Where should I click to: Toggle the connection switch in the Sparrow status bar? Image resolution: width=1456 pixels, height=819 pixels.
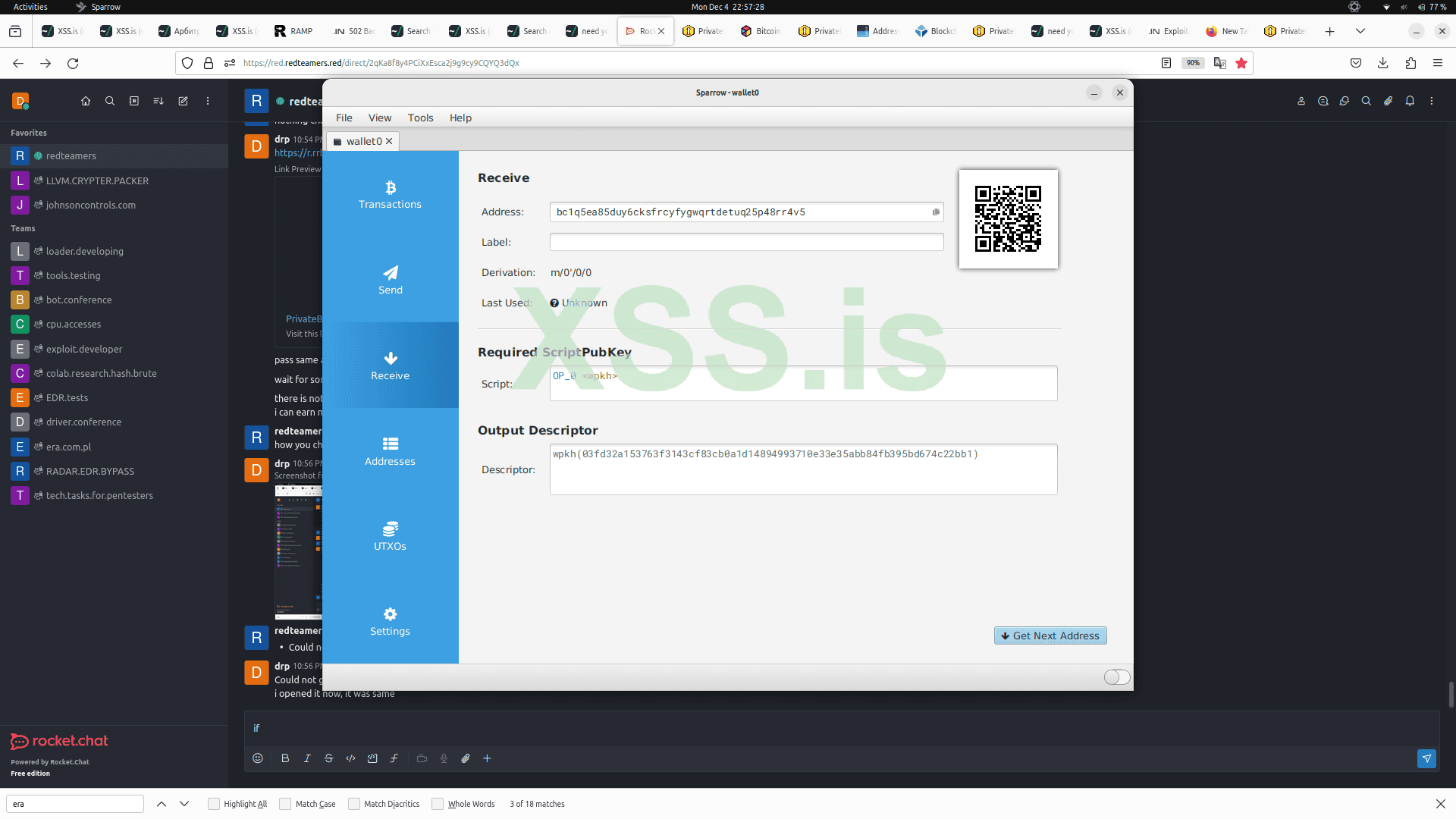click(1116, 677)
